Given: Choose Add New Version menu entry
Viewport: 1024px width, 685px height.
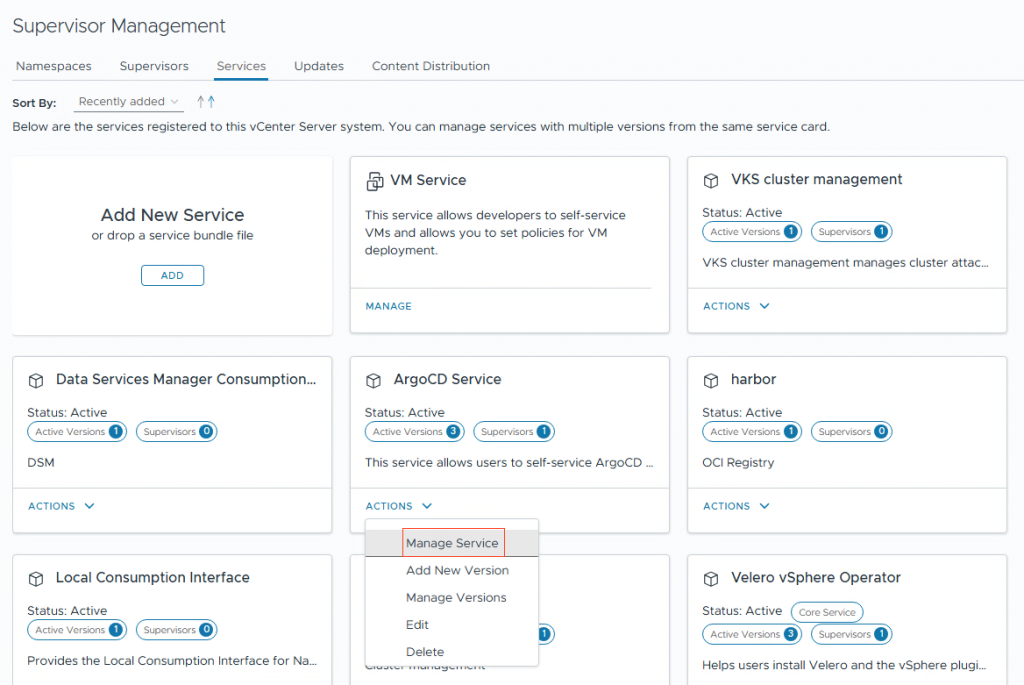Looking at the screenshot, I should tap(457, 570).
